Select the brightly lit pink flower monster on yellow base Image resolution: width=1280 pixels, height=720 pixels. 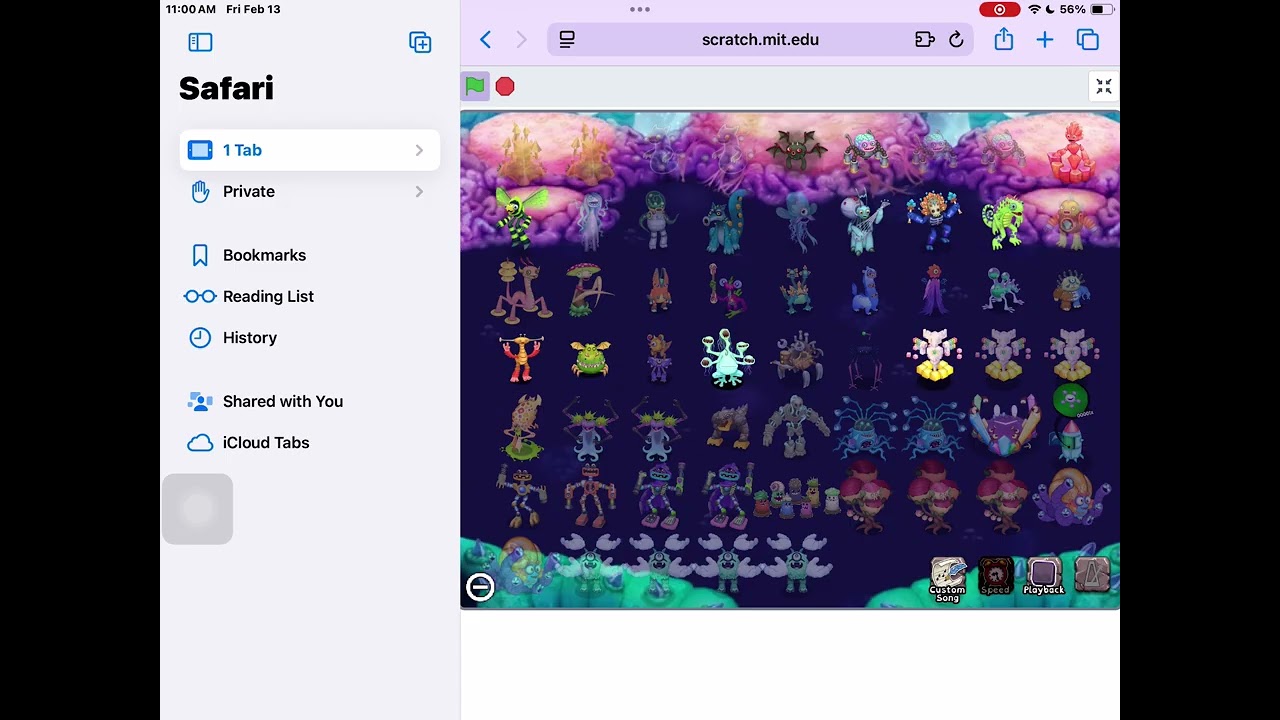point(934,356)
